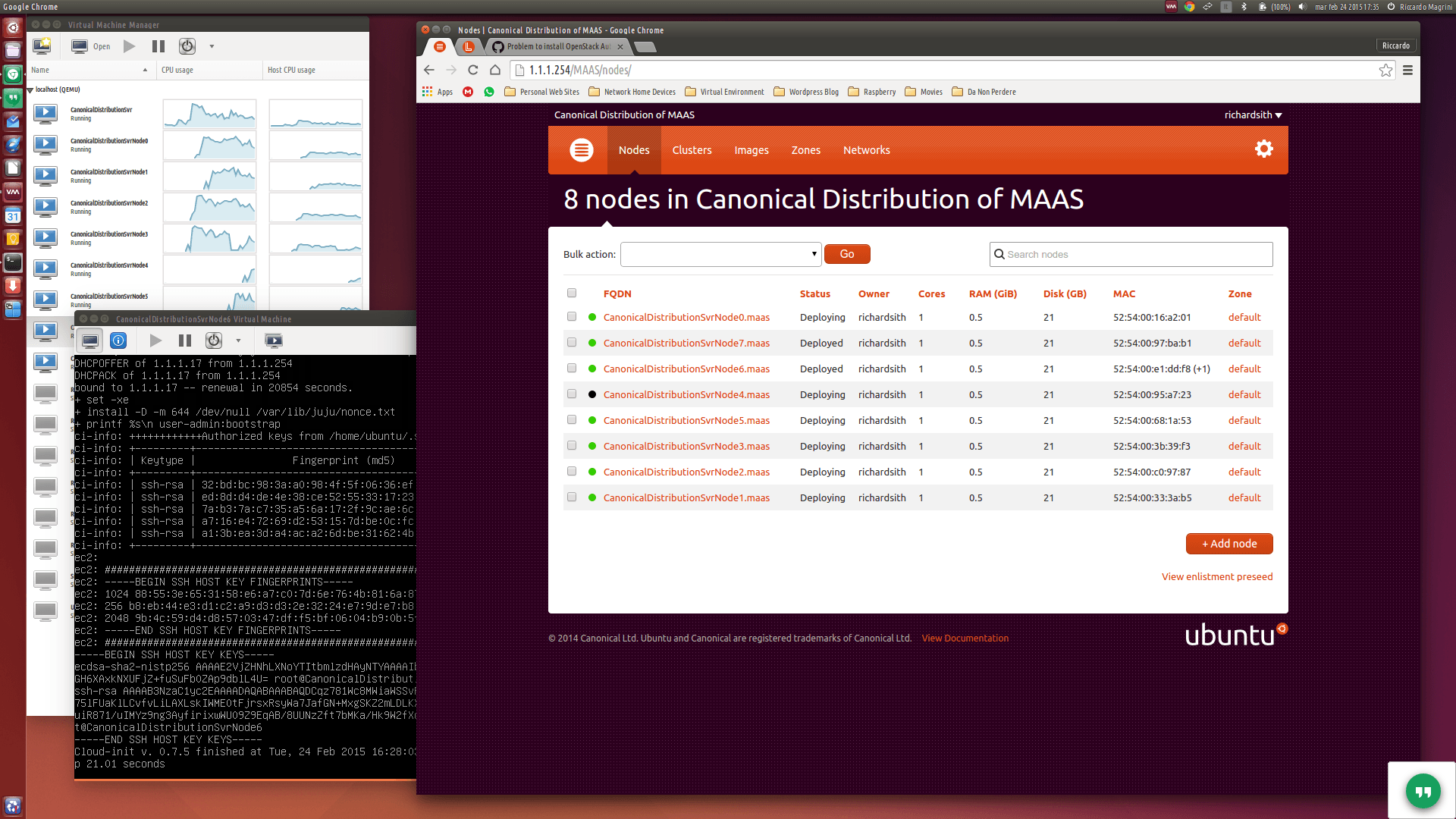Check CanonicalDistributionSvrNode7.maas row checkbox
This screenshot has height=819, width=1456.
point(572,343)
